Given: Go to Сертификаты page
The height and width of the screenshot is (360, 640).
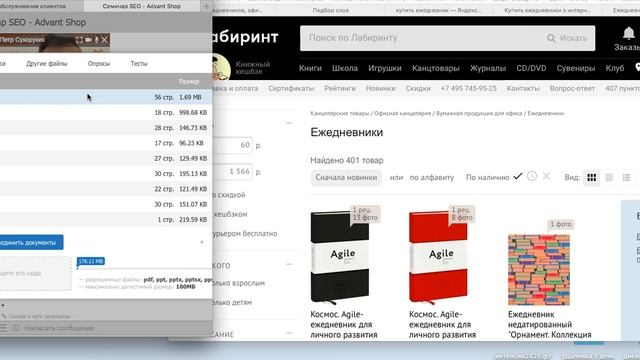Looking at the screenshot, I should [x=291, y=88].
